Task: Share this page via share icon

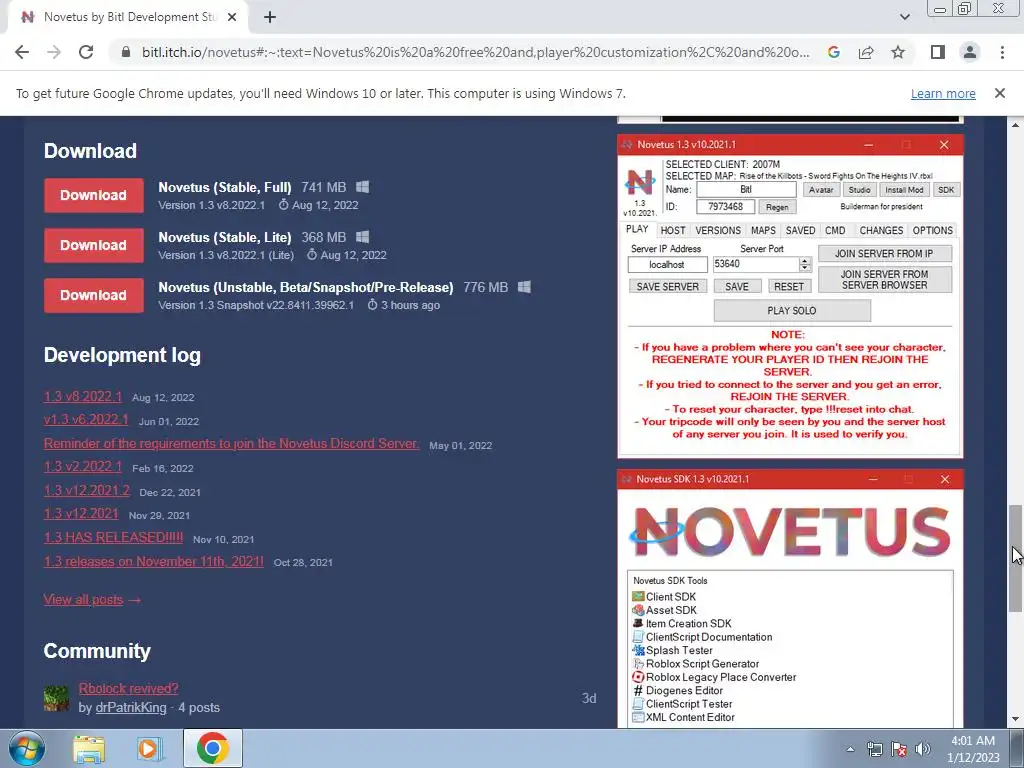Action: 866,52
